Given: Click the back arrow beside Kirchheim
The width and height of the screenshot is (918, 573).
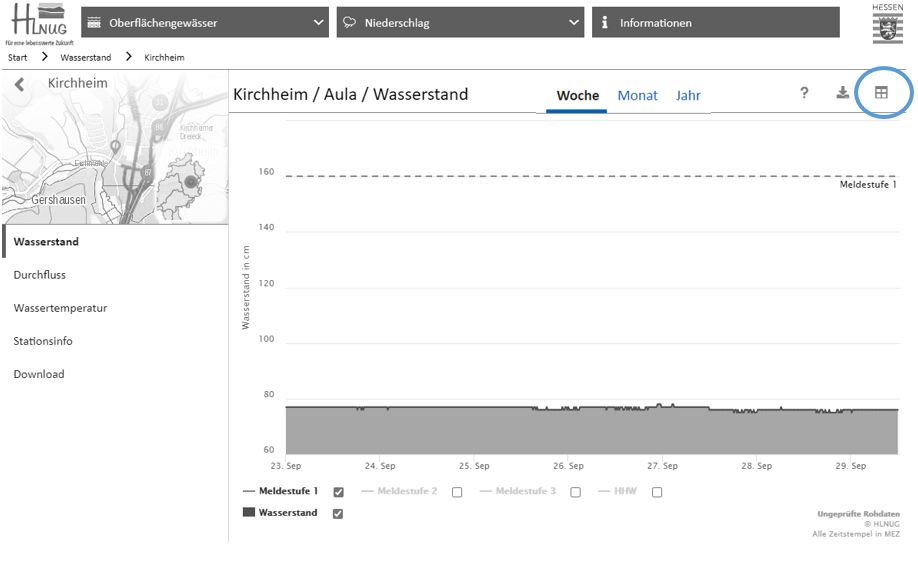Looking at the screenshot, I should pos(19,85).
